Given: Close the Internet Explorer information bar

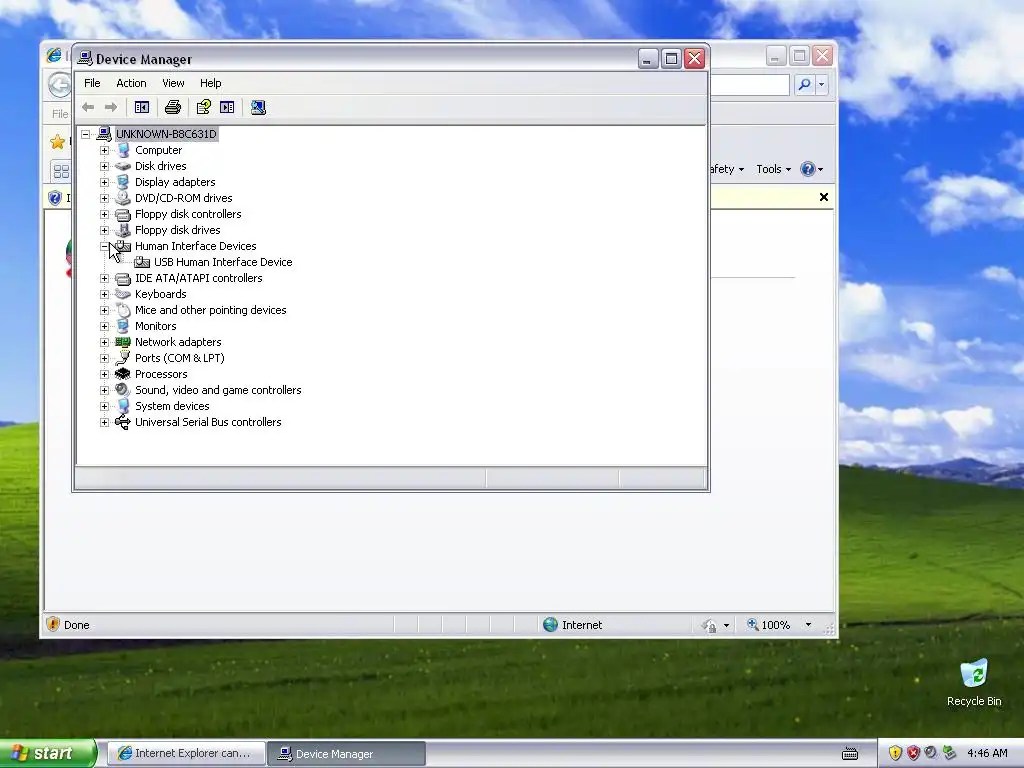Looking at the screenshot, I should 824,197.
